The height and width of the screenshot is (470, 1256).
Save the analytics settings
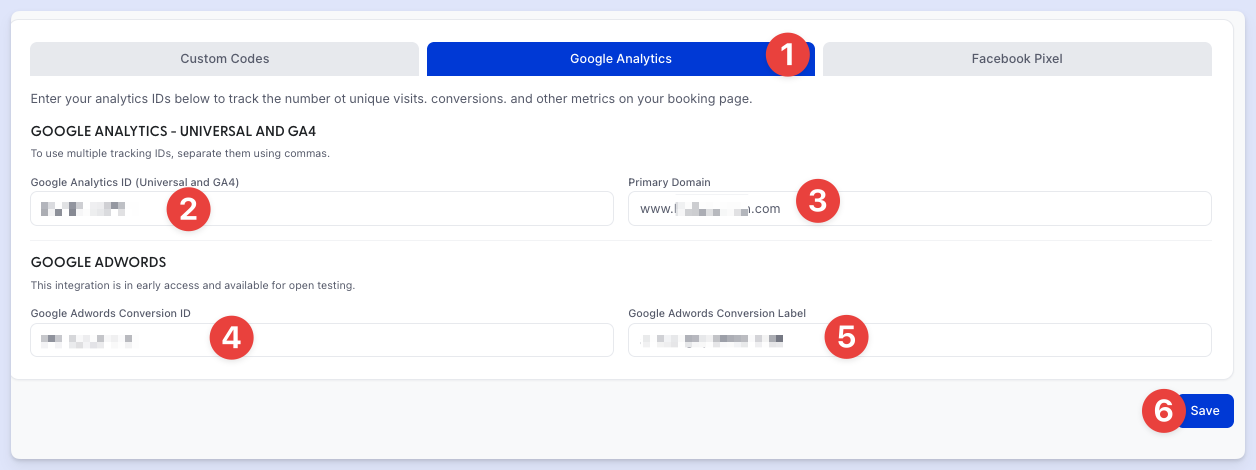click(1204, 411)
